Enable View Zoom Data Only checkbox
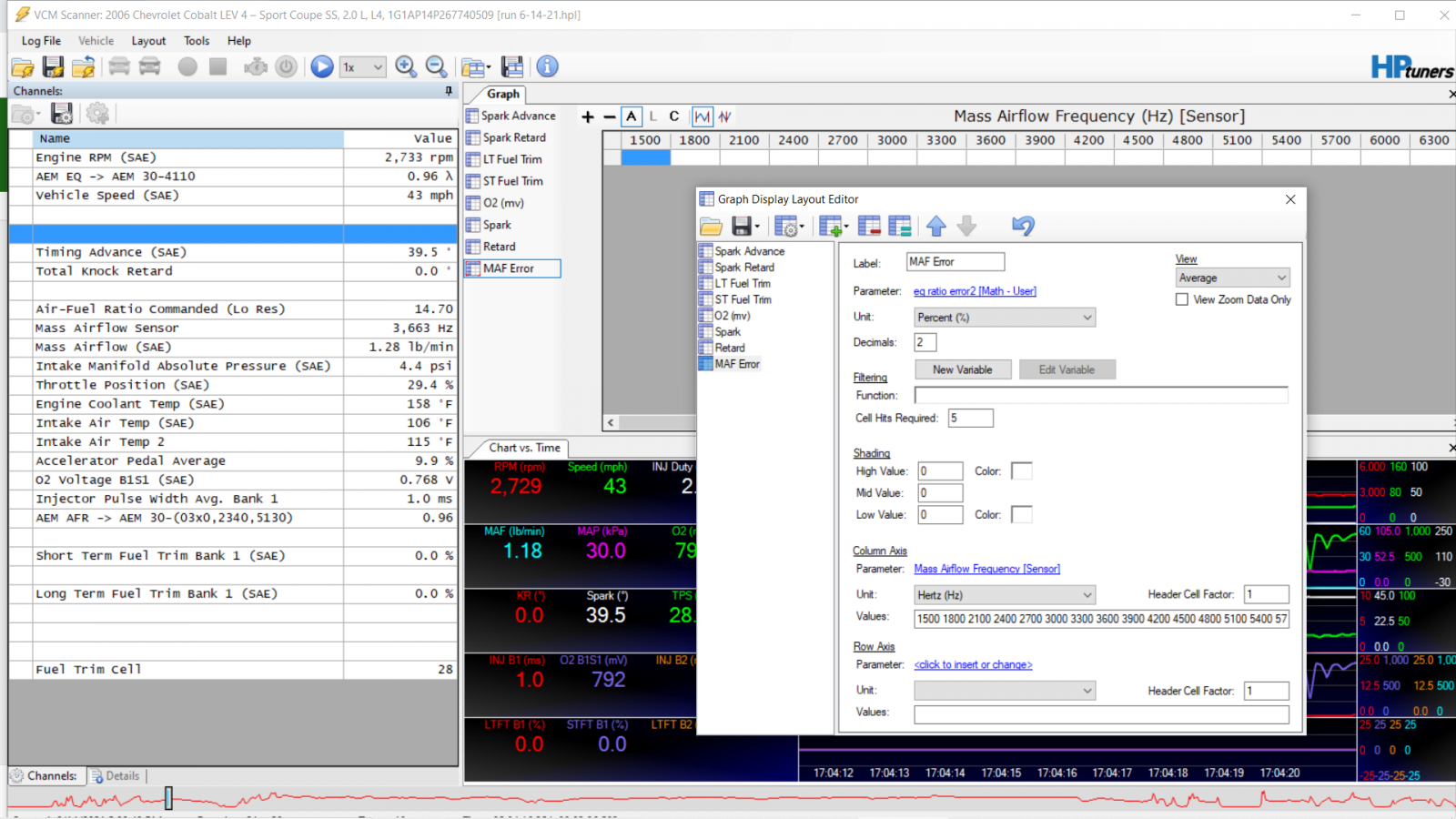The width and height of the screenshot is (1456, 819). pos(1182,299)
